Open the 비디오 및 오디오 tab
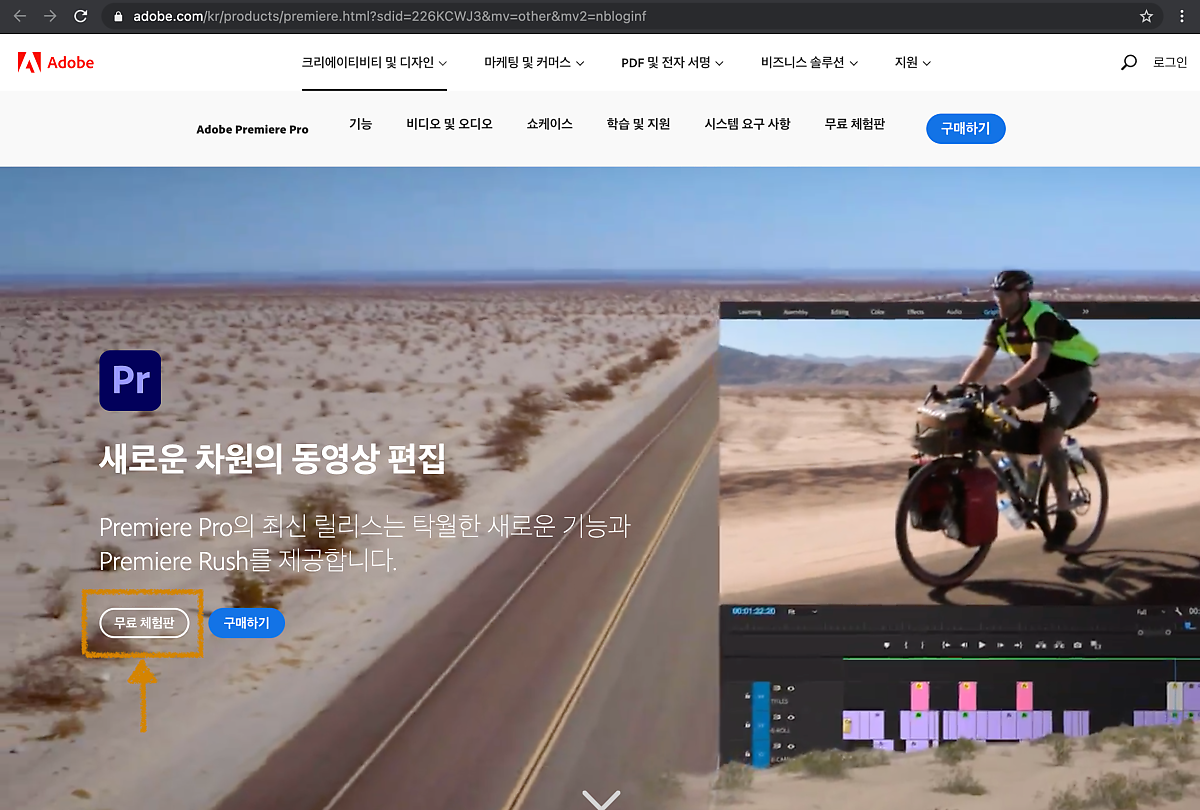Viewport: 1200px width, 810px height. tap(449, 124)
